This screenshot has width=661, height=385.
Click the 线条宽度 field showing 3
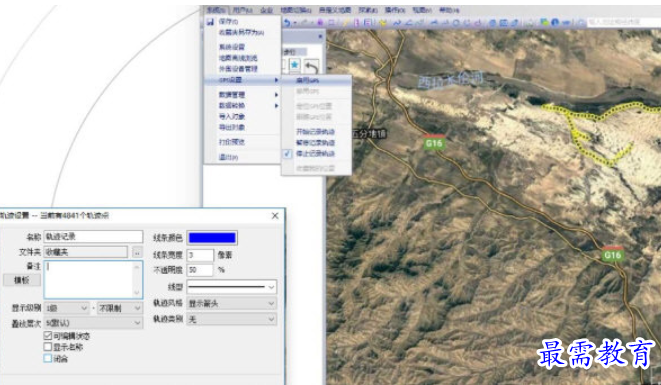tap(200, 255)
